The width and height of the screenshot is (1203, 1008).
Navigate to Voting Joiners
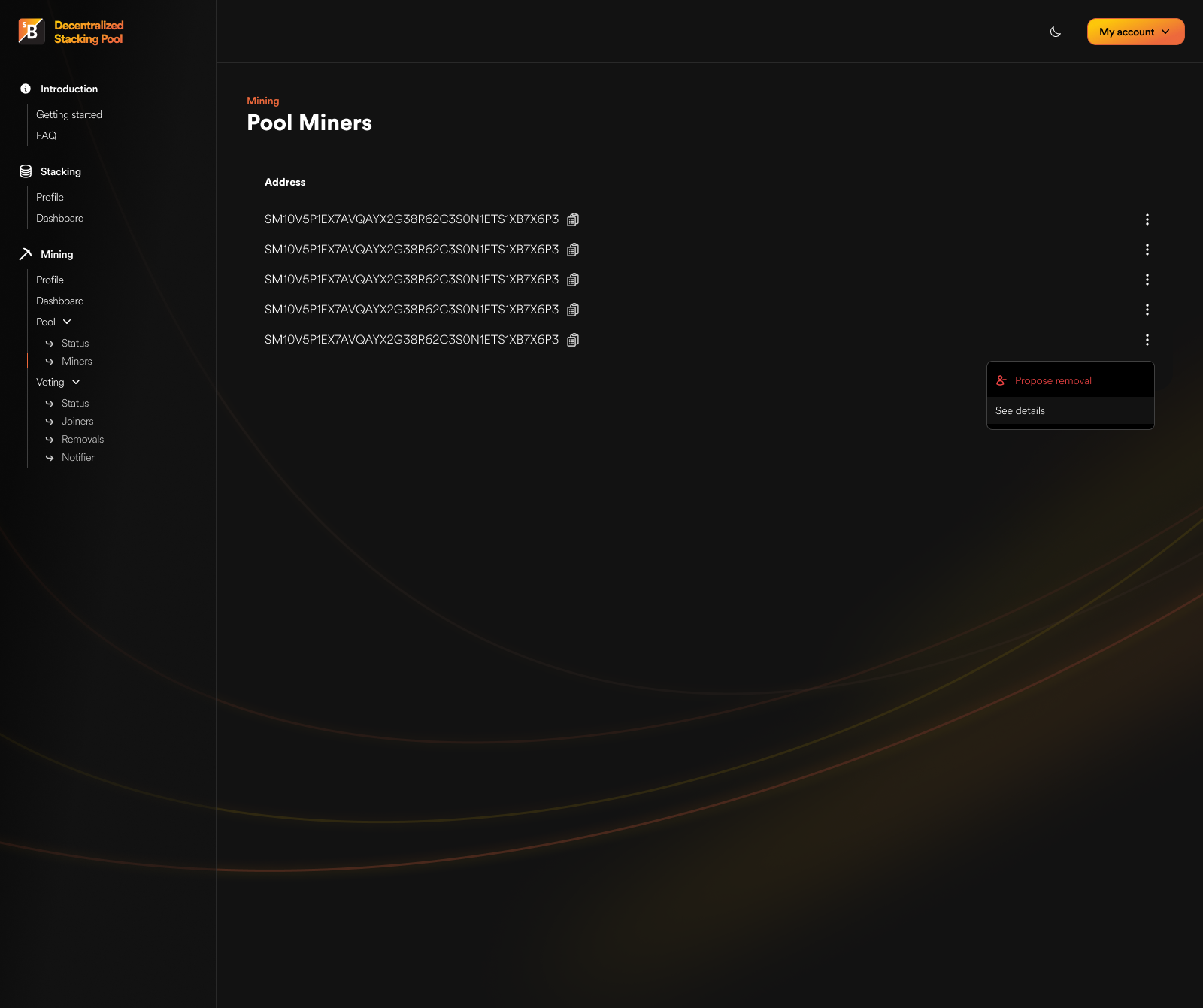click(77, 421)
